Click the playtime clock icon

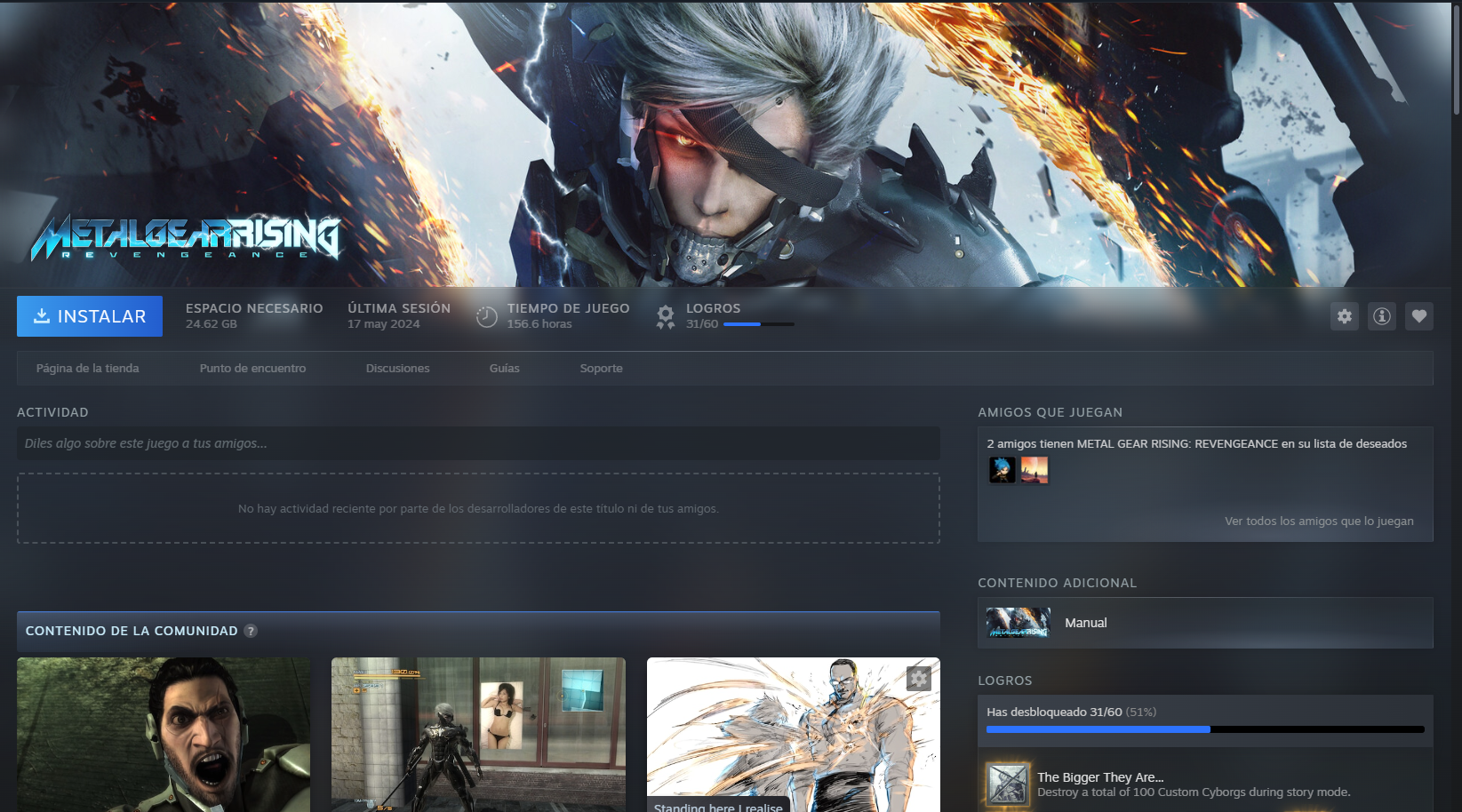coord(486,316)
